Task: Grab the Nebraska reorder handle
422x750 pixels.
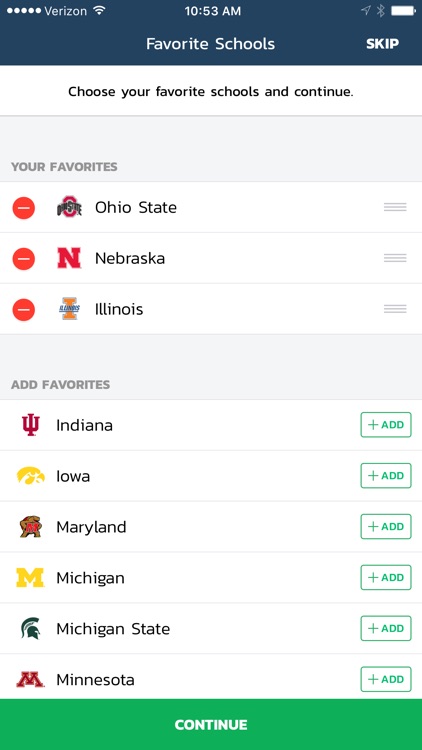Action: click(x=395, y=258)
